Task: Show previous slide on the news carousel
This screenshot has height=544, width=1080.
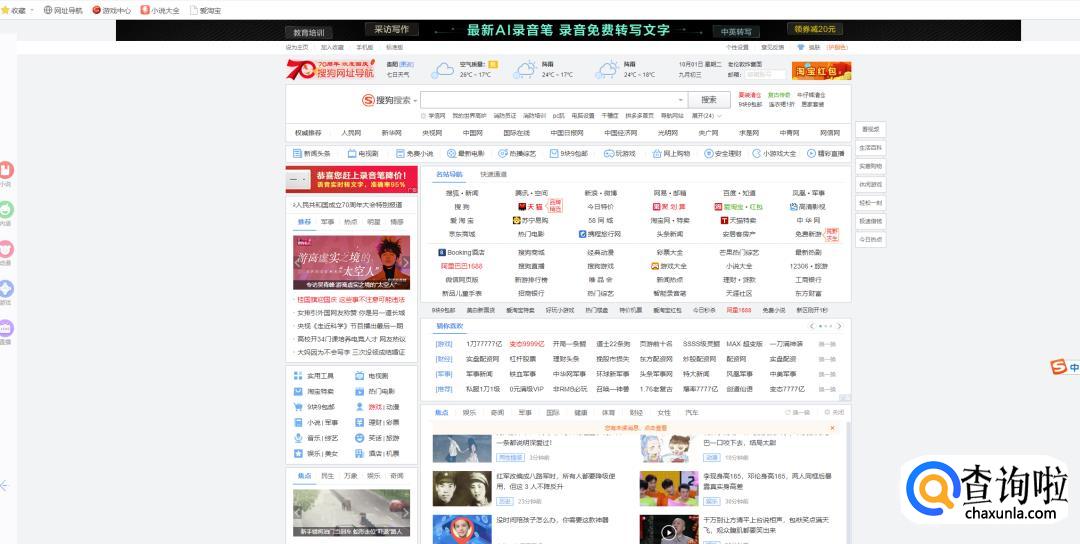Action: (x=297, y=262)
